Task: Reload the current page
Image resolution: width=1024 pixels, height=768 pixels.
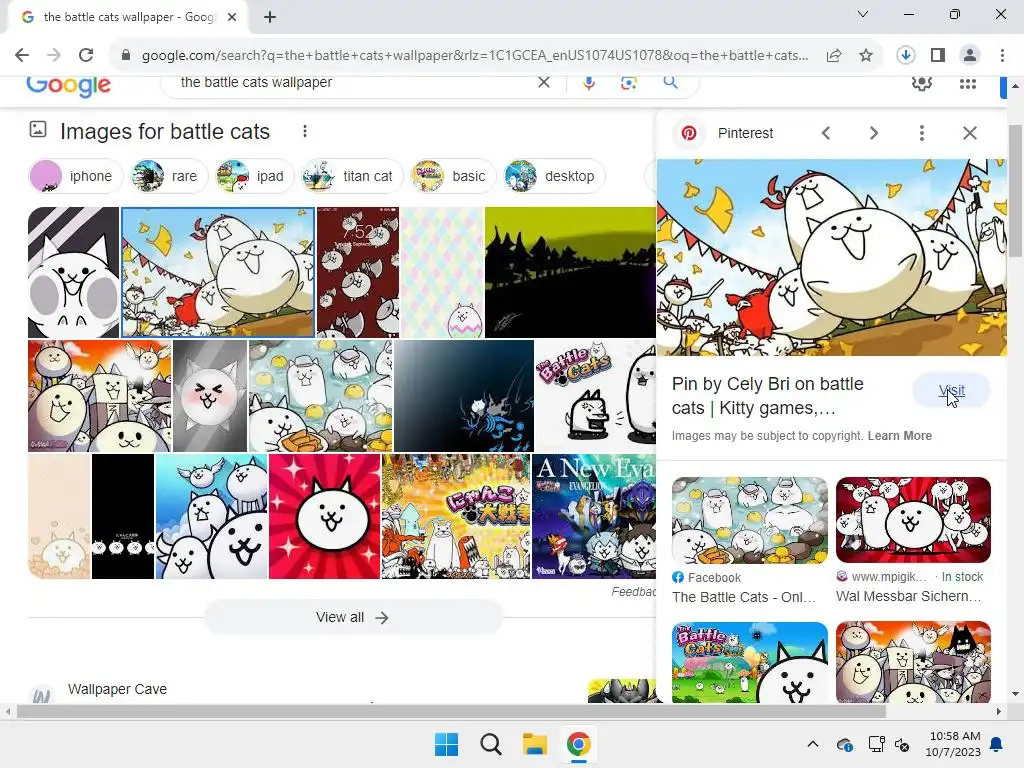Action: [x=86, y=56]
